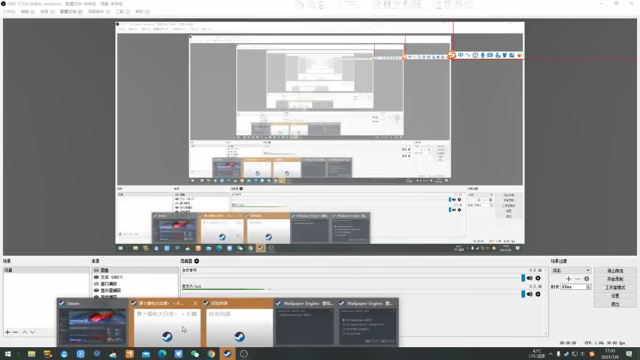The height and width of the screenshot is (360, 640).
Task: Launch Microsoft Edge from the taskbar
Action: point(162,354)
